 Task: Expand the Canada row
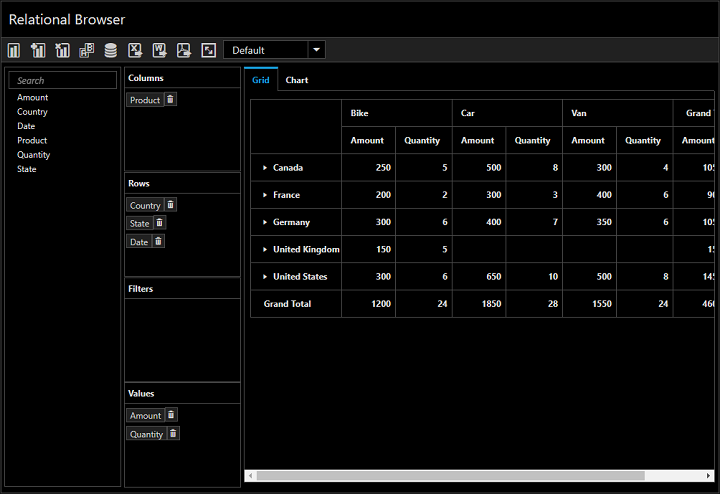point(265,168)
